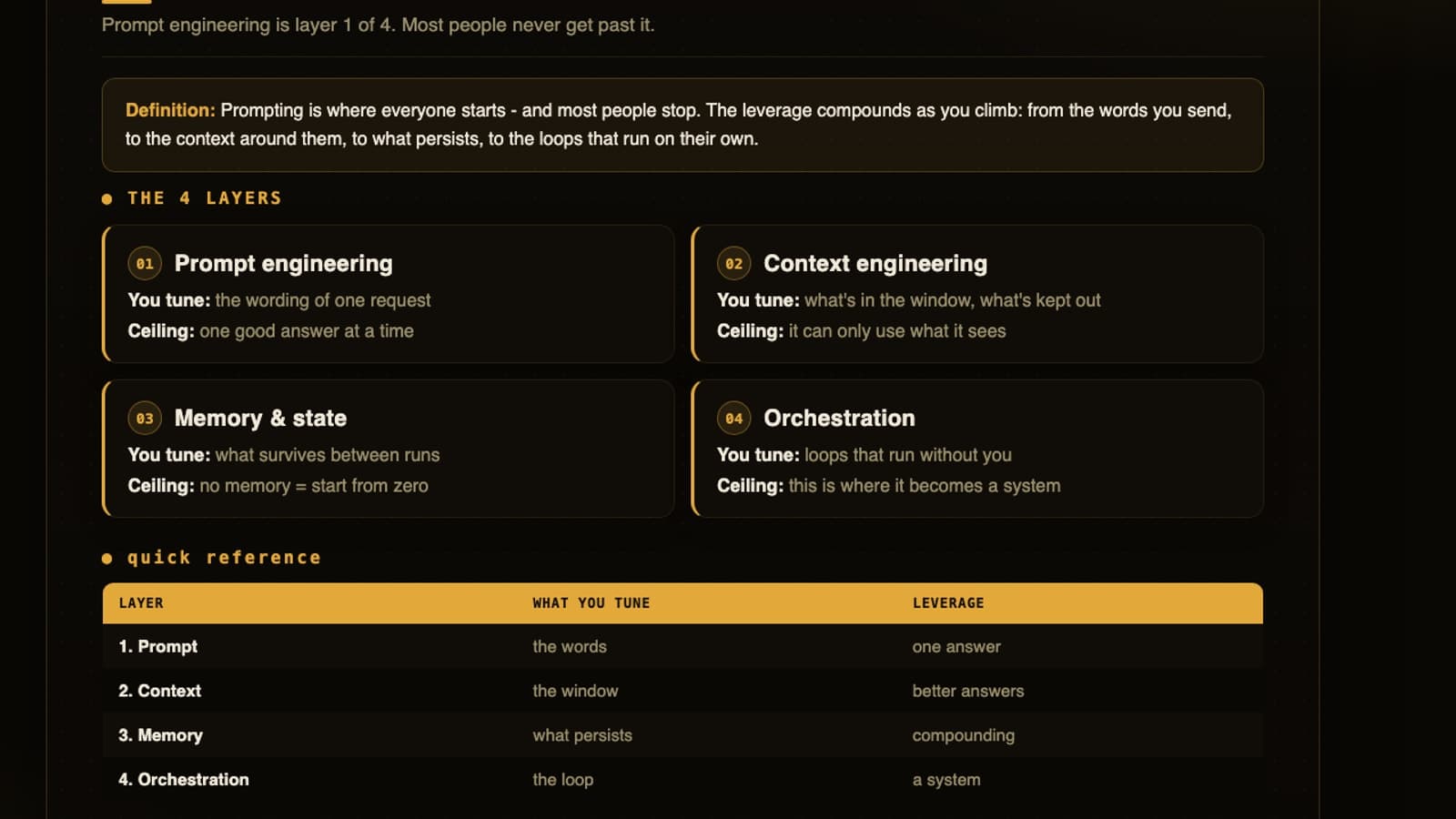Screen dimensions: 1456x819
Task: Click the 01 number badge
Action: [x=145, y=264]
